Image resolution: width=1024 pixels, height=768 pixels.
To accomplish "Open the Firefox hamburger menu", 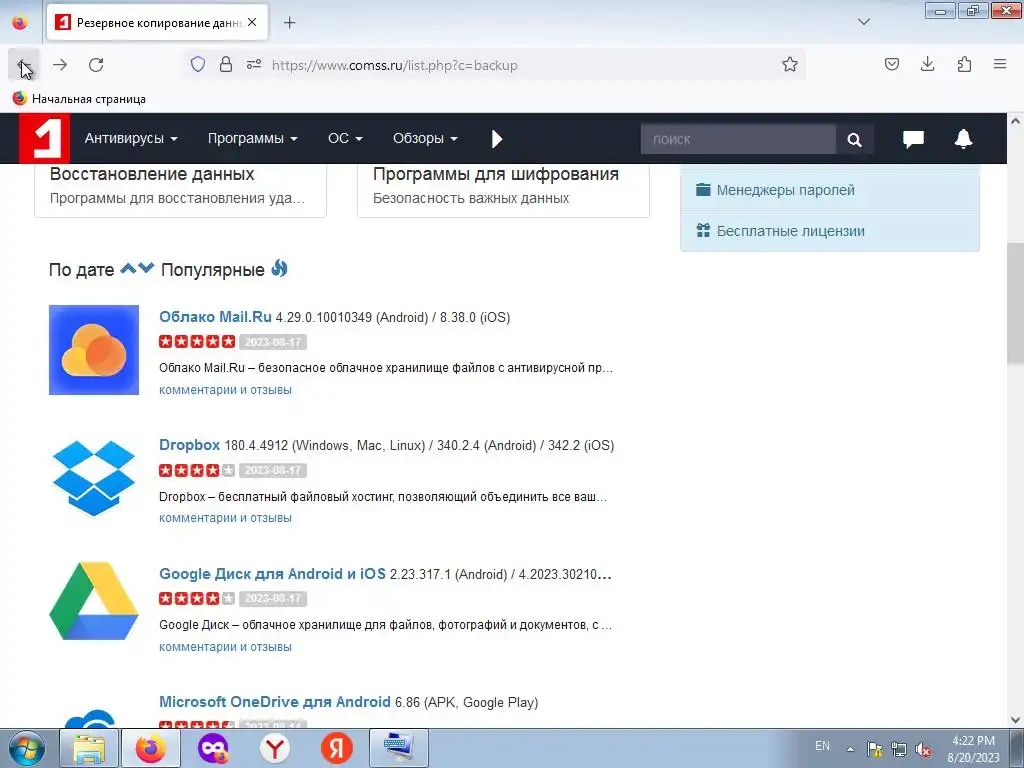I will click(1000, 64).
